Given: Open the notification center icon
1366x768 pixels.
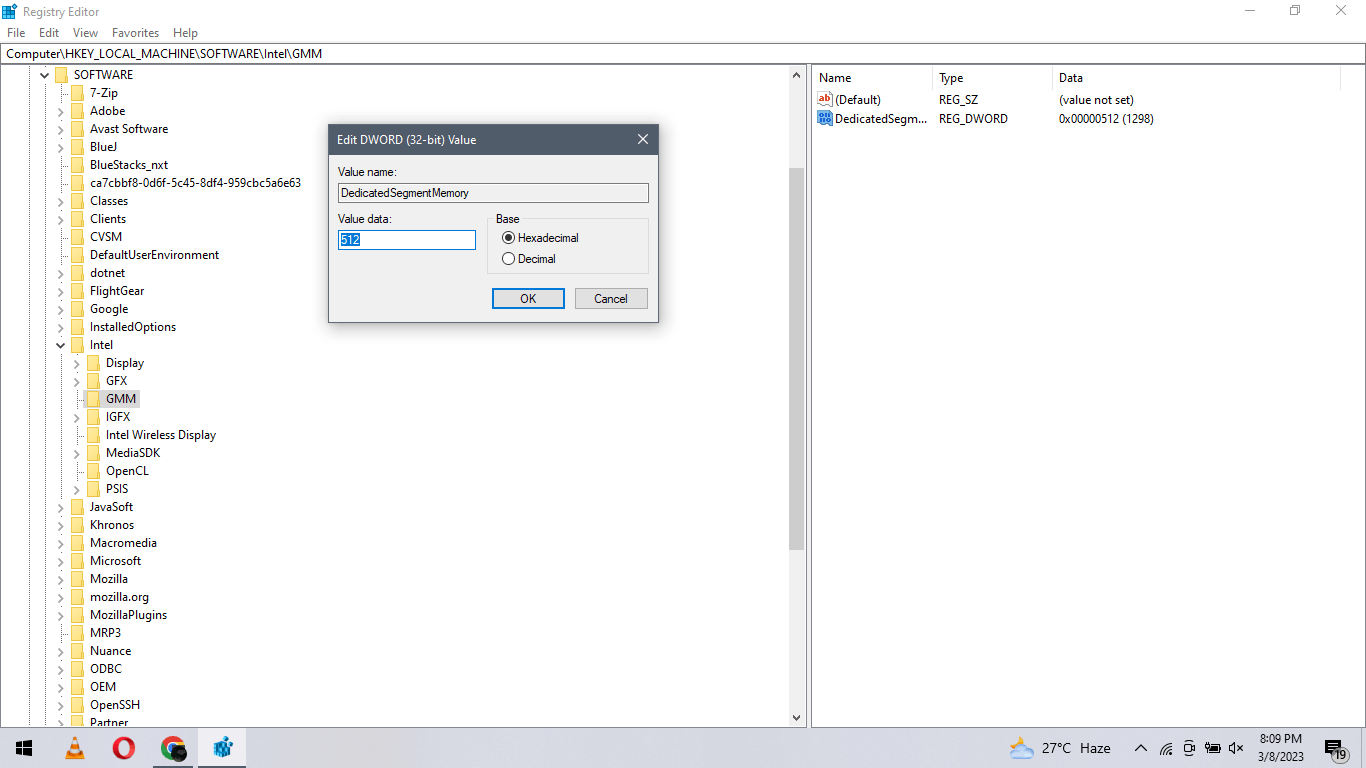Looking at the screenshot, I should coord(1336,748).
